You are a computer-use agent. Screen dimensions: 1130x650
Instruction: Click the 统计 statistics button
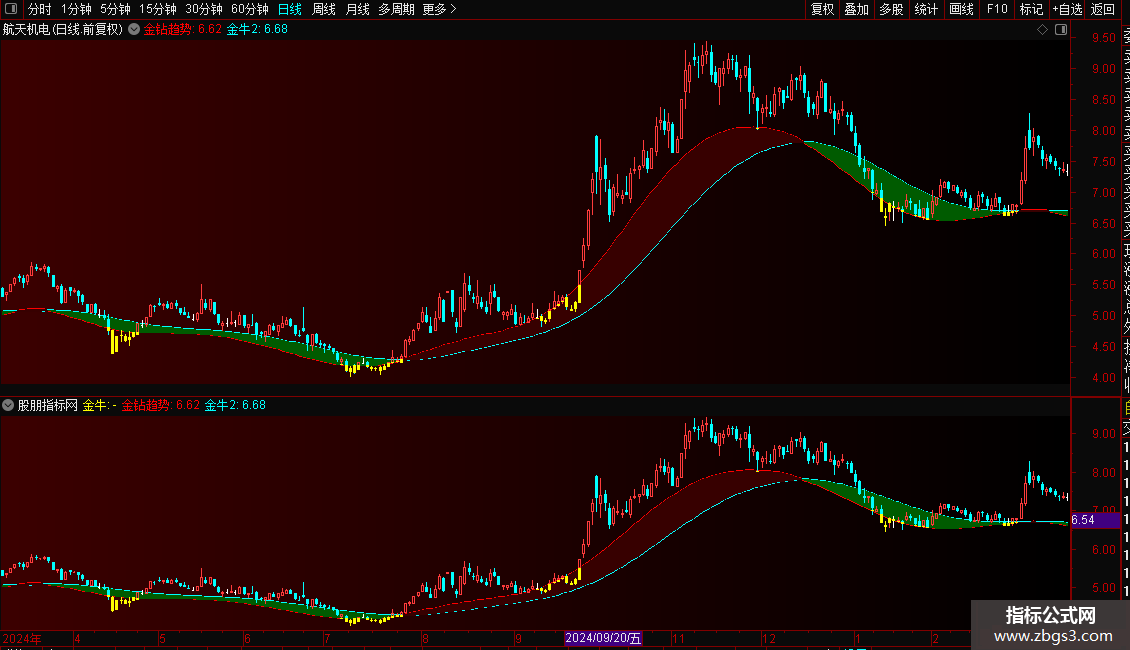pos(926,9)
